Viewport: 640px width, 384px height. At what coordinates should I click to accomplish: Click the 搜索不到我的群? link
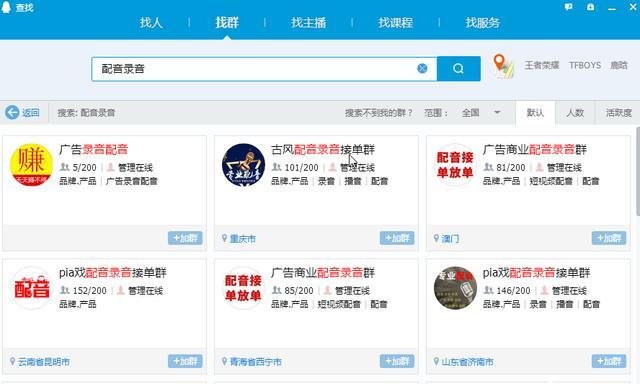tap(378, 113)
